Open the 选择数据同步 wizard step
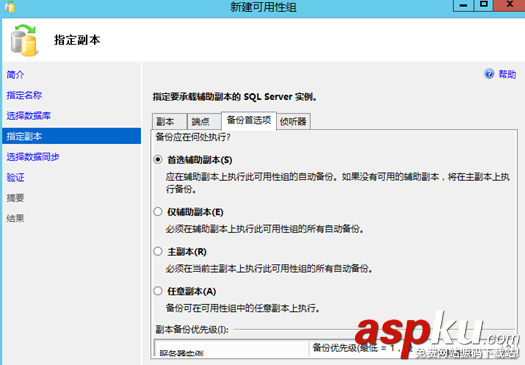The image size is (525, 365). pos(33,157)
